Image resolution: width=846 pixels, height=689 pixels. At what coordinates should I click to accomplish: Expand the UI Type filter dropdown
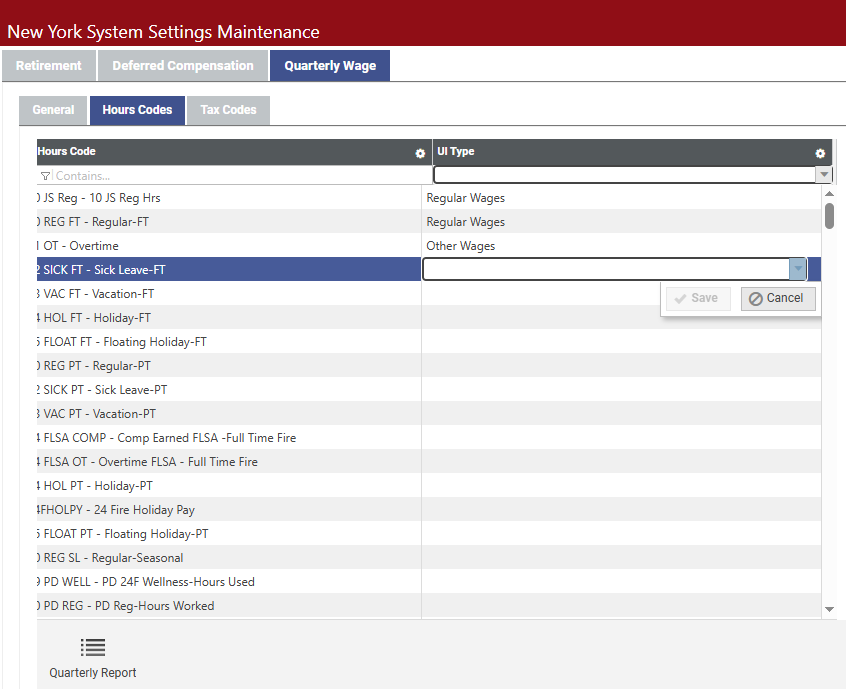pyautogui.click(x=824, y=175)
